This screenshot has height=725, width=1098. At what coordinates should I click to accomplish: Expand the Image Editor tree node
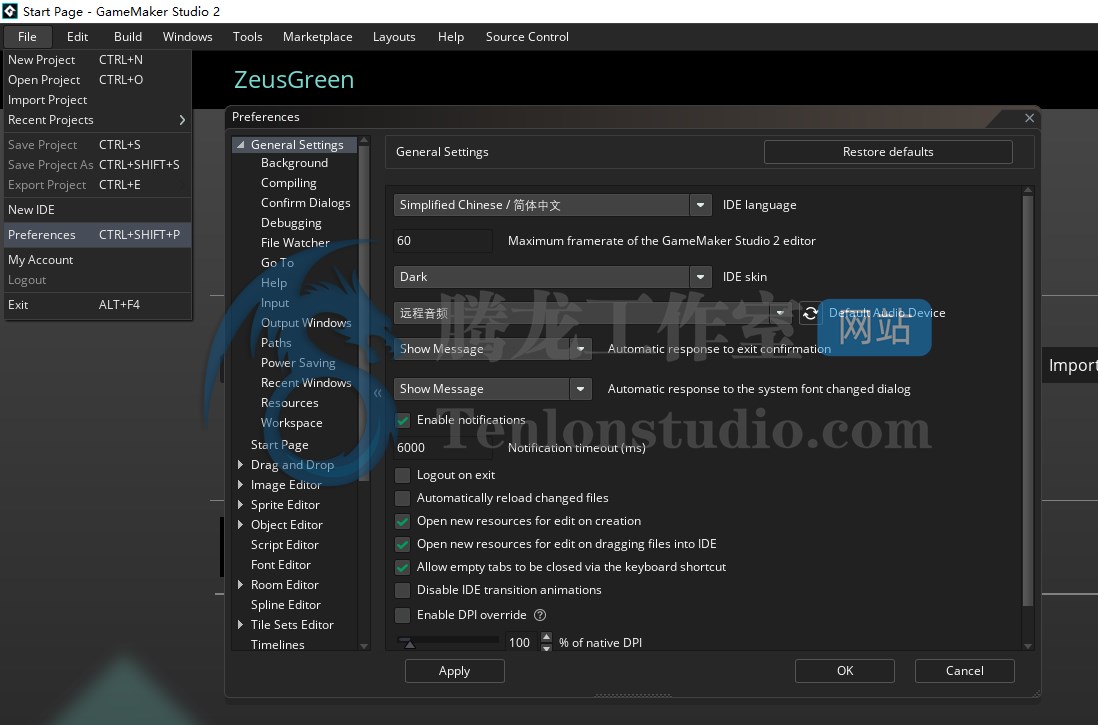click(x=240, y=485)
